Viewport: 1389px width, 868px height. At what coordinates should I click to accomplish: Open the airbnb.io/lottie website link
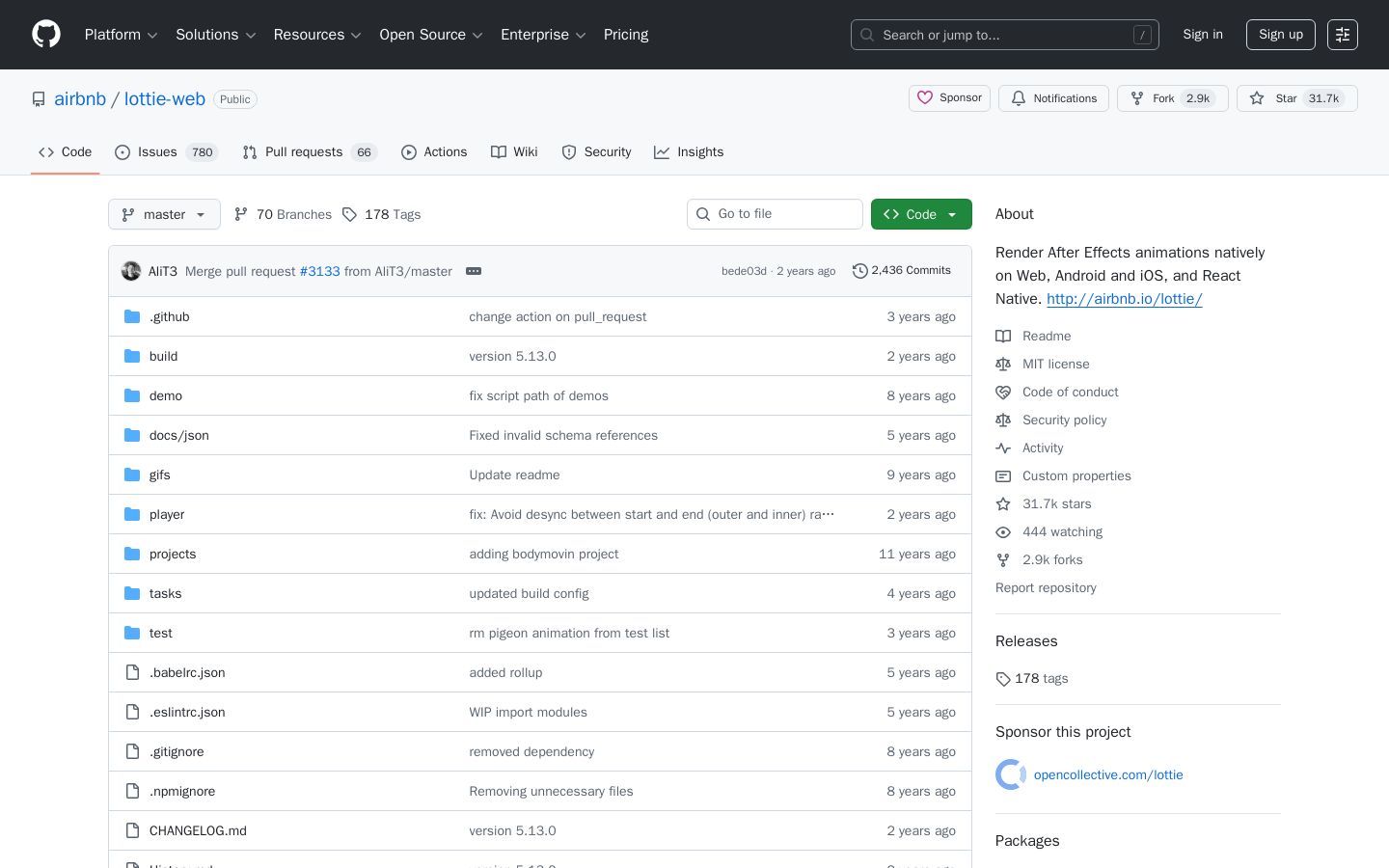click(1125, 299)
